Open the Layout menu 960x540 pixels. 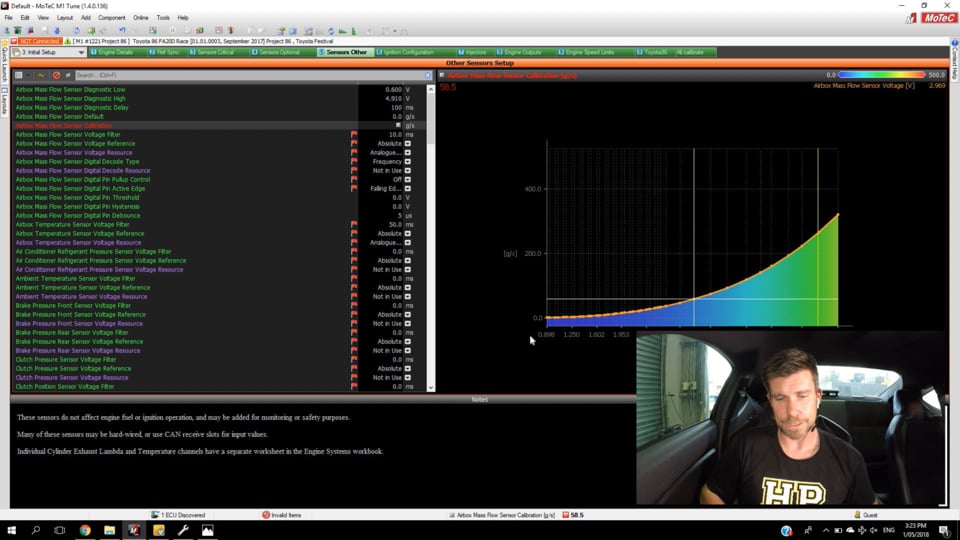click(64, 18)
